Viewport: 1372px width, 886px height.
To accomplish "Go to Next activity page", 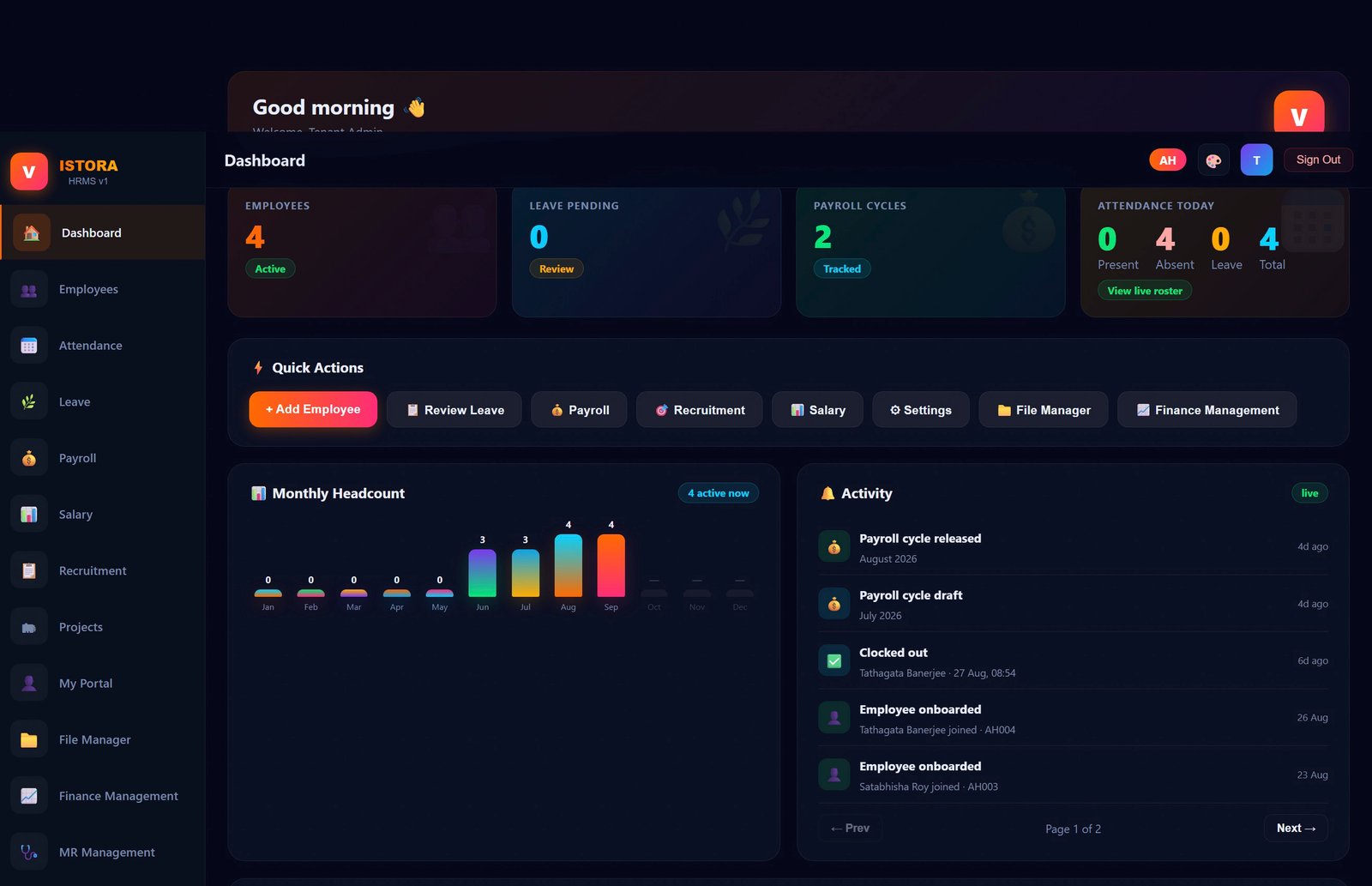I will pyautogui.click(x=1296, y=828).
